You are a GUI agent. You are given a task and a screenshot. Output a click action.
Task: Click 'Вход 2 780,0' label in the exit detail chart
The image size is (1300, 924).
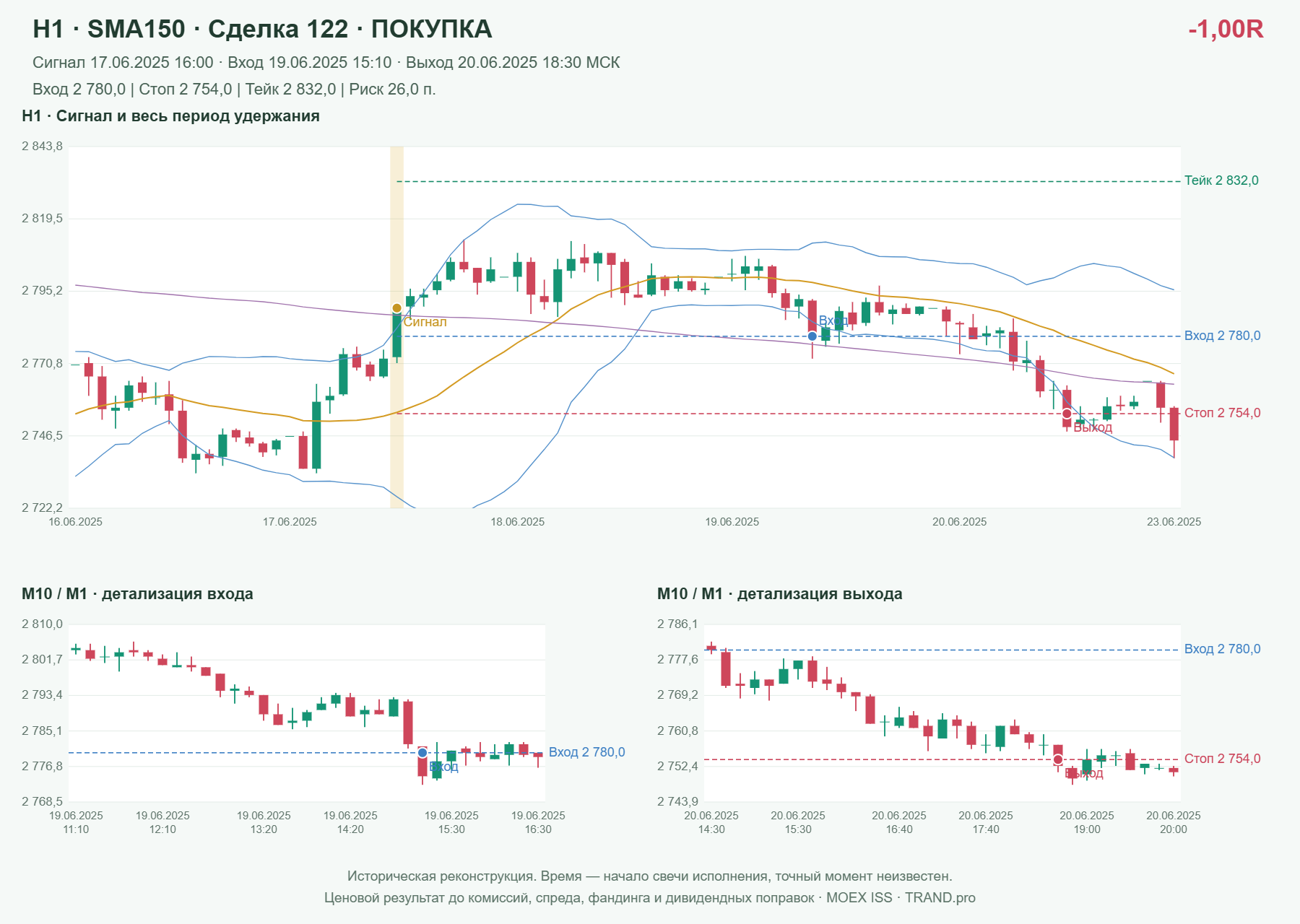(1222, 649)
